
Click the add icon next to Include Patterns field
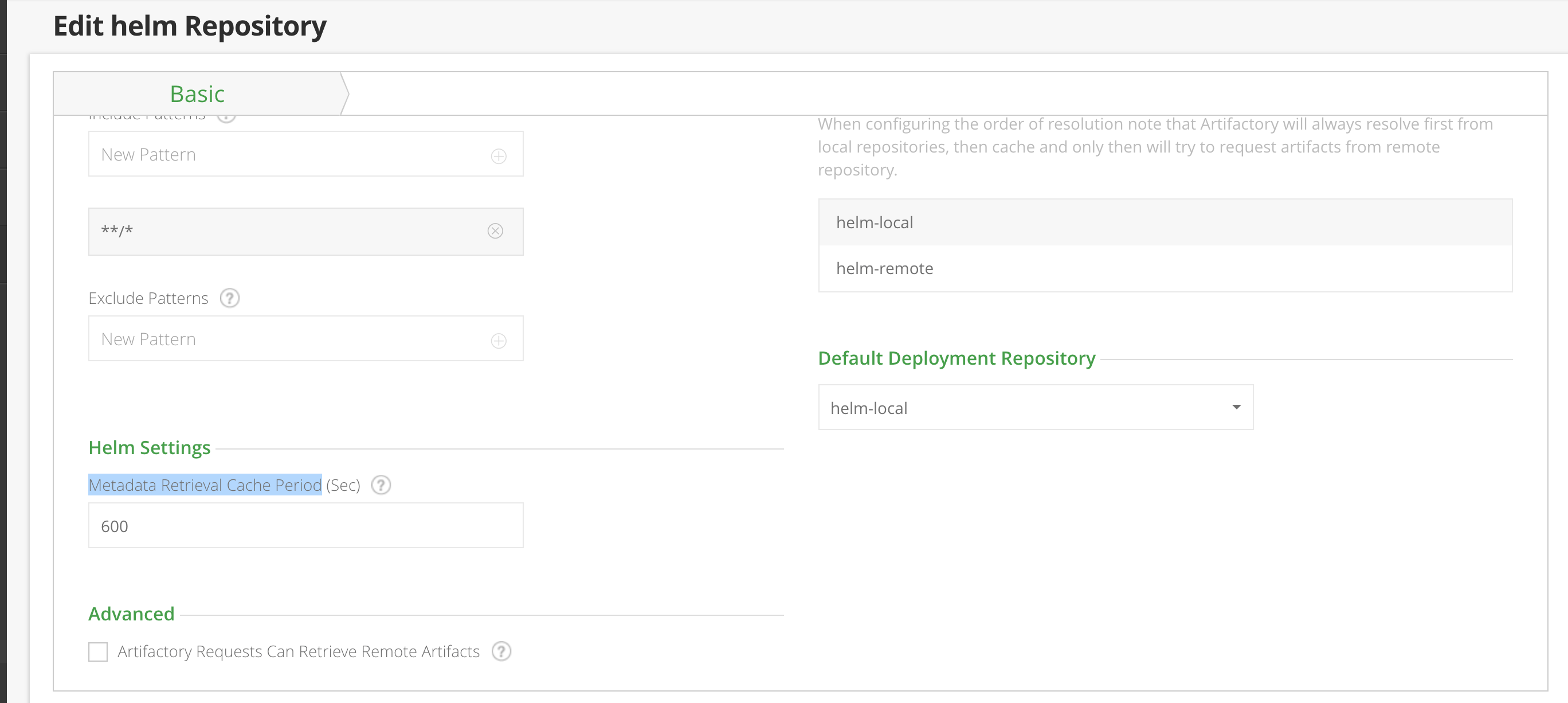click(499, 156)
